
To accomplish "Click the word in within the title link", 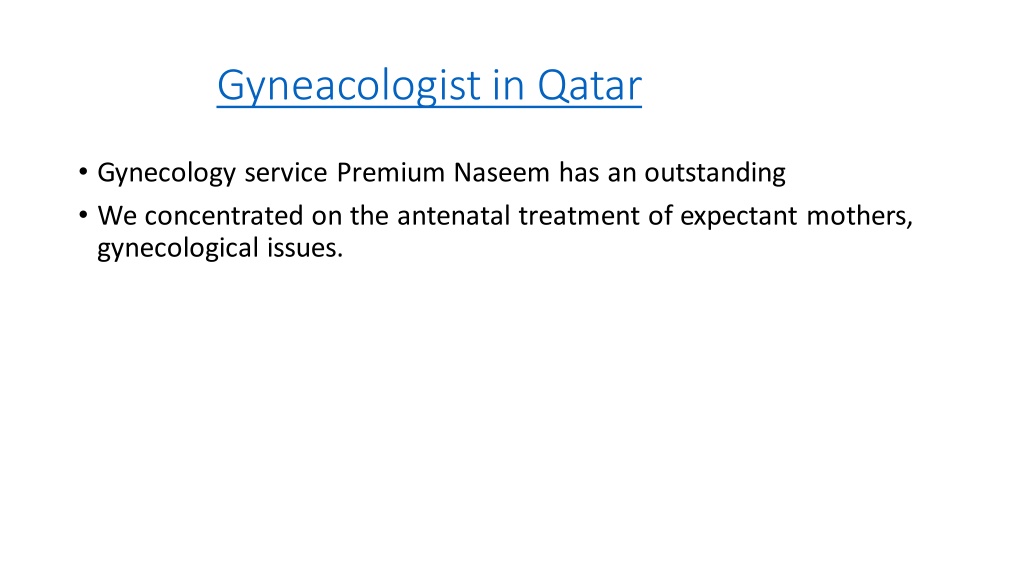I will click(508, 85).
